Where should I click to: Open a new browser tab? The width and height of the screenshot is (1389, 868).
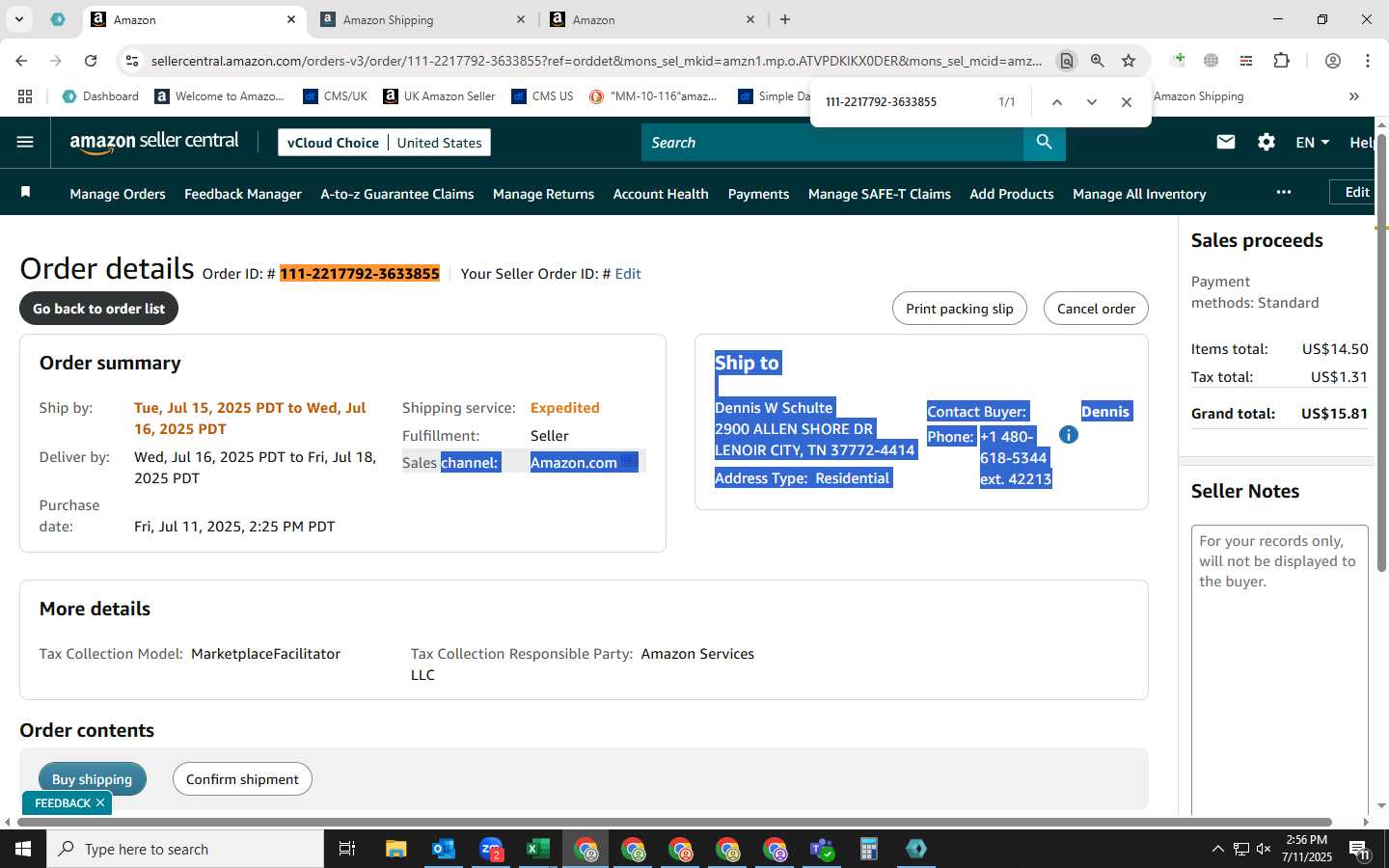[785, 19]
